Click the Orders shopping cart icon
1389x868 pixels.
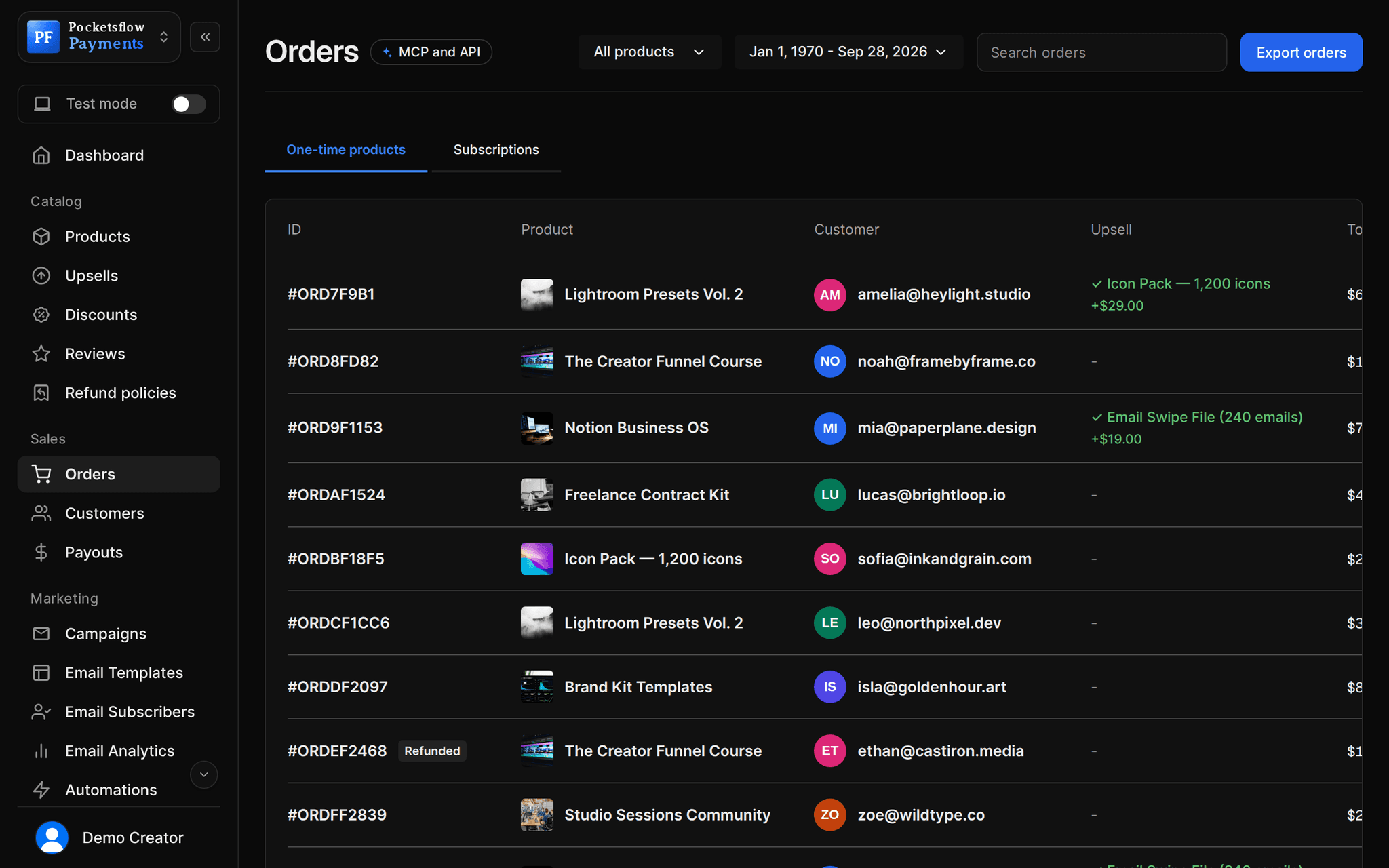click(41, 474)
